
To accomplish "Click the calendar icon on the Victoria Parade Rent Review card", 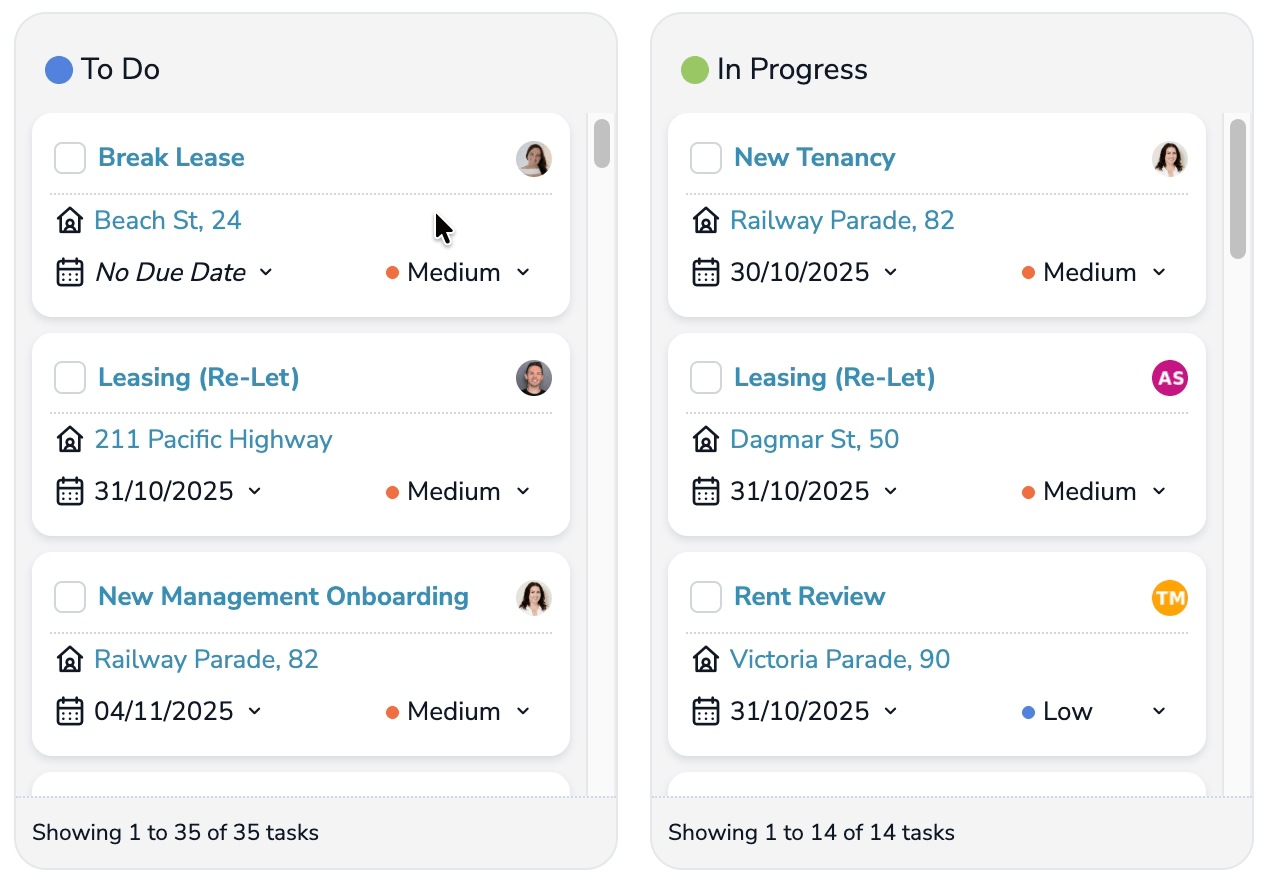I will coord(705,711).
